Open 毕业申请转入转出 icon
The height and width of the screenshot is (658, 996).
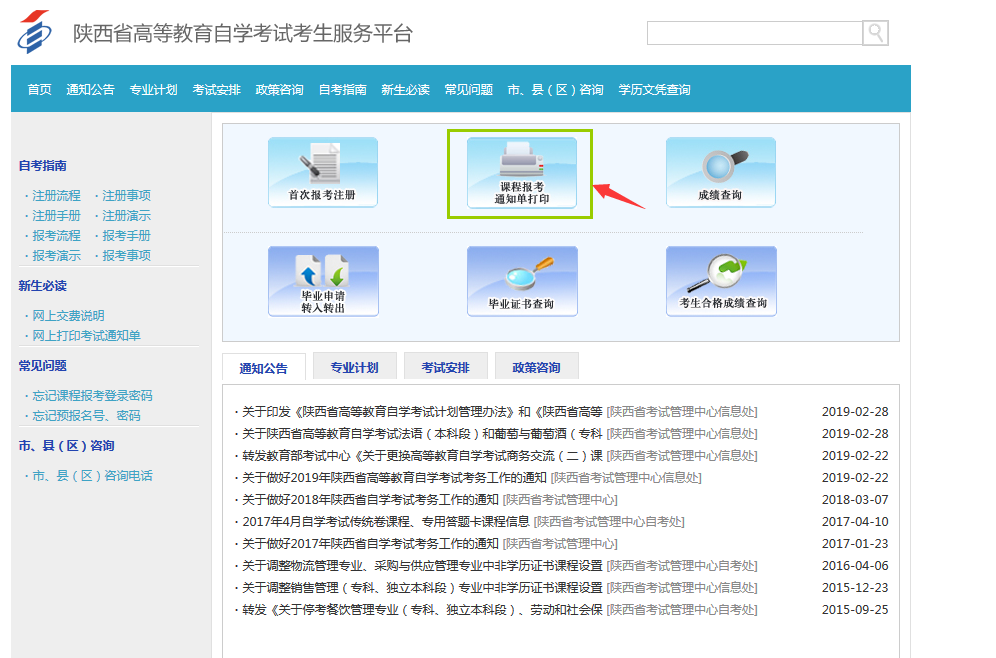click(x=323, y=281)
